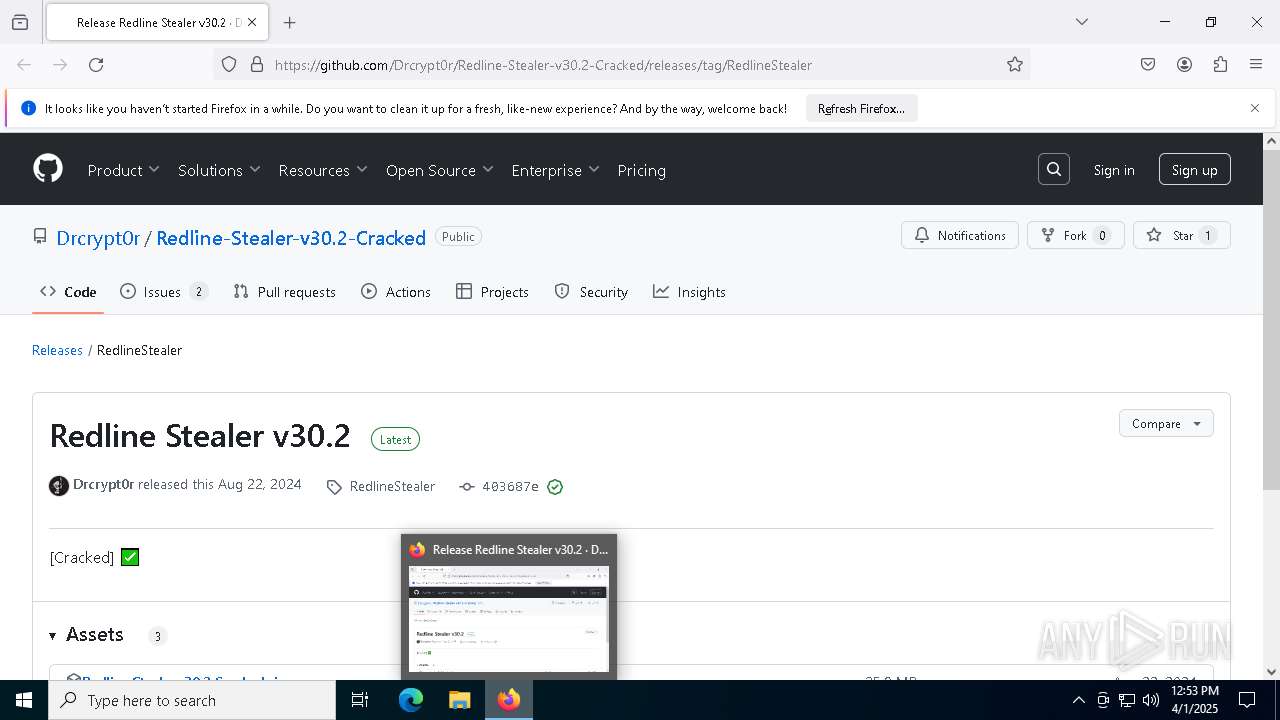
Task: Open the Firefox account icon
Action: tap(1184, 65)
